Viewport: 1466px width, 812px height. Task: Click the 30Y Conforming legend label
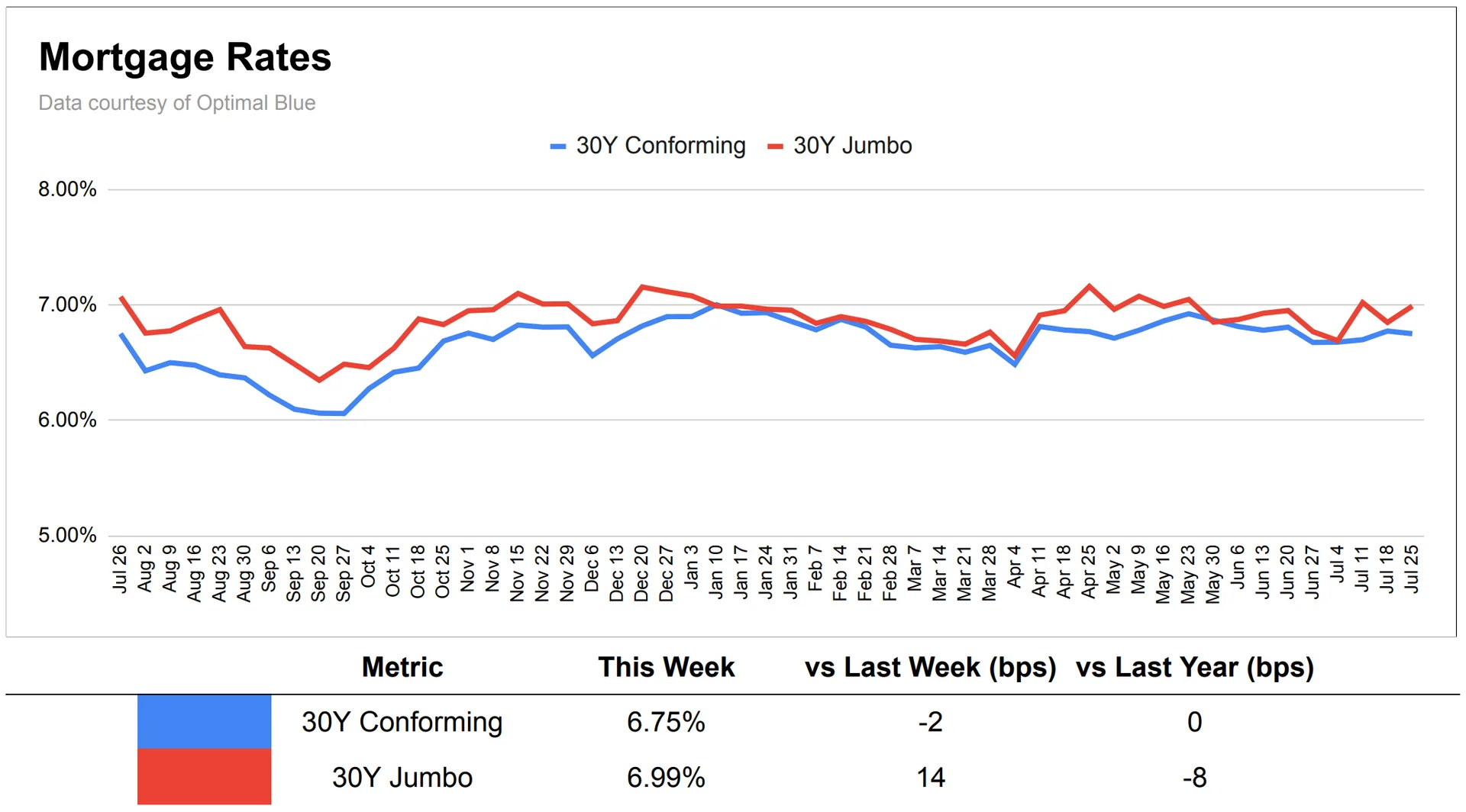pos(660,146)
